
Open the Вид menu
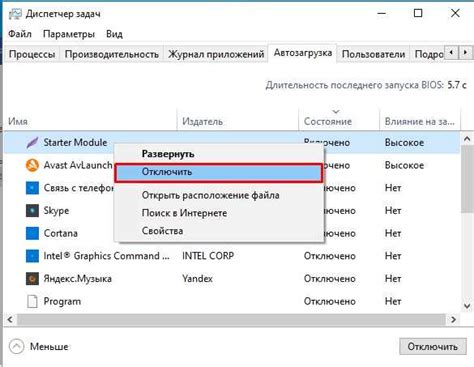pos(114,34)
